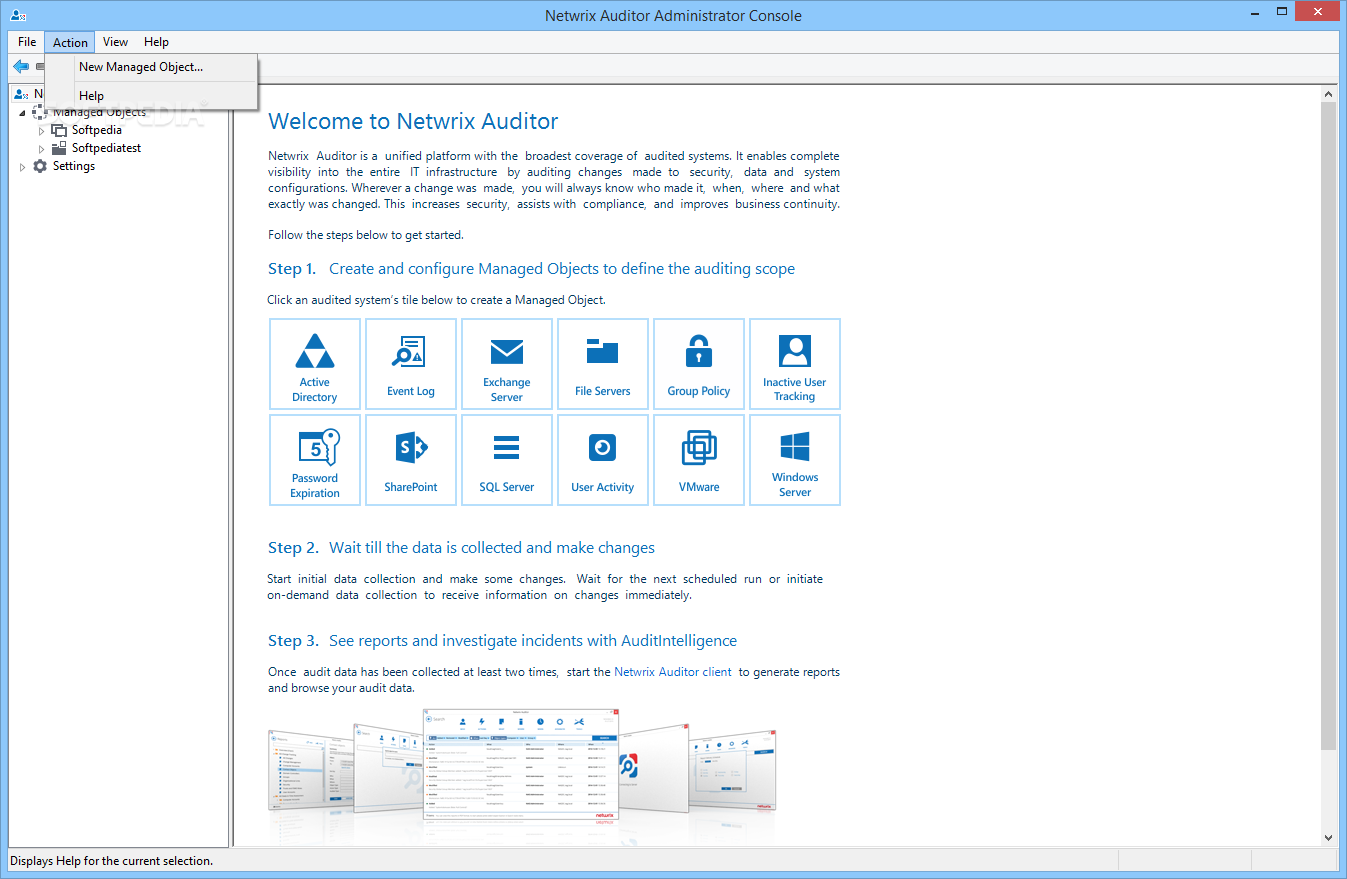
Task: Select Softpedia in the tree
Action: coord(97,130)
